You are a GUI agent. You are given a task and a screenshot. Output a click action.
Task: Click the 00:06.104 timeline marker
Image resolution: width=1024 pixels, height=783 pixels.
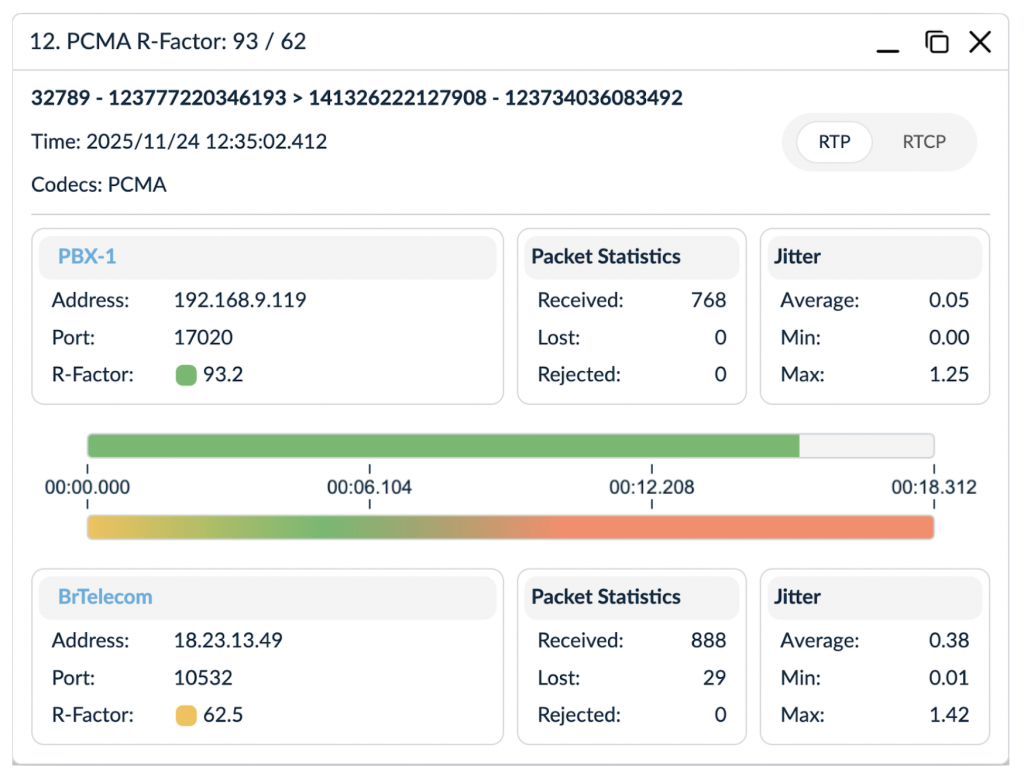coord(369,488)
